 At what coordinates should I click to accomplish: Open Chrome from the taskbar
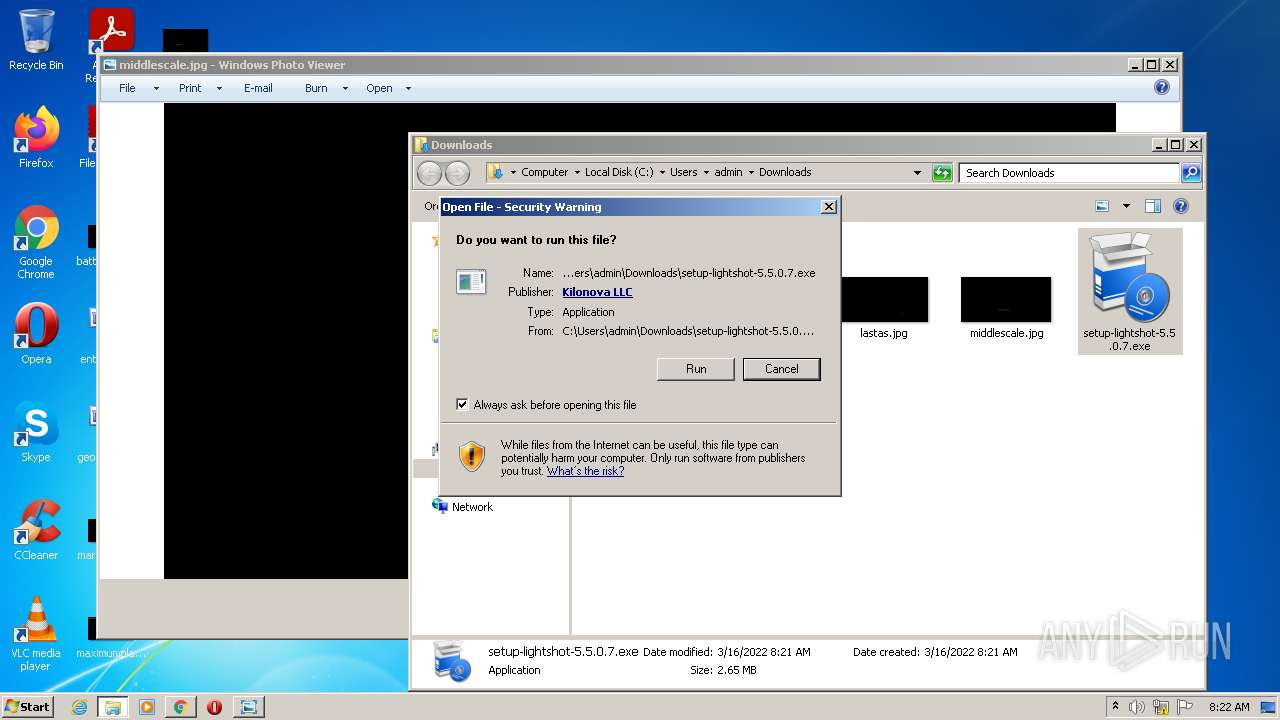[x=180, y=707]
